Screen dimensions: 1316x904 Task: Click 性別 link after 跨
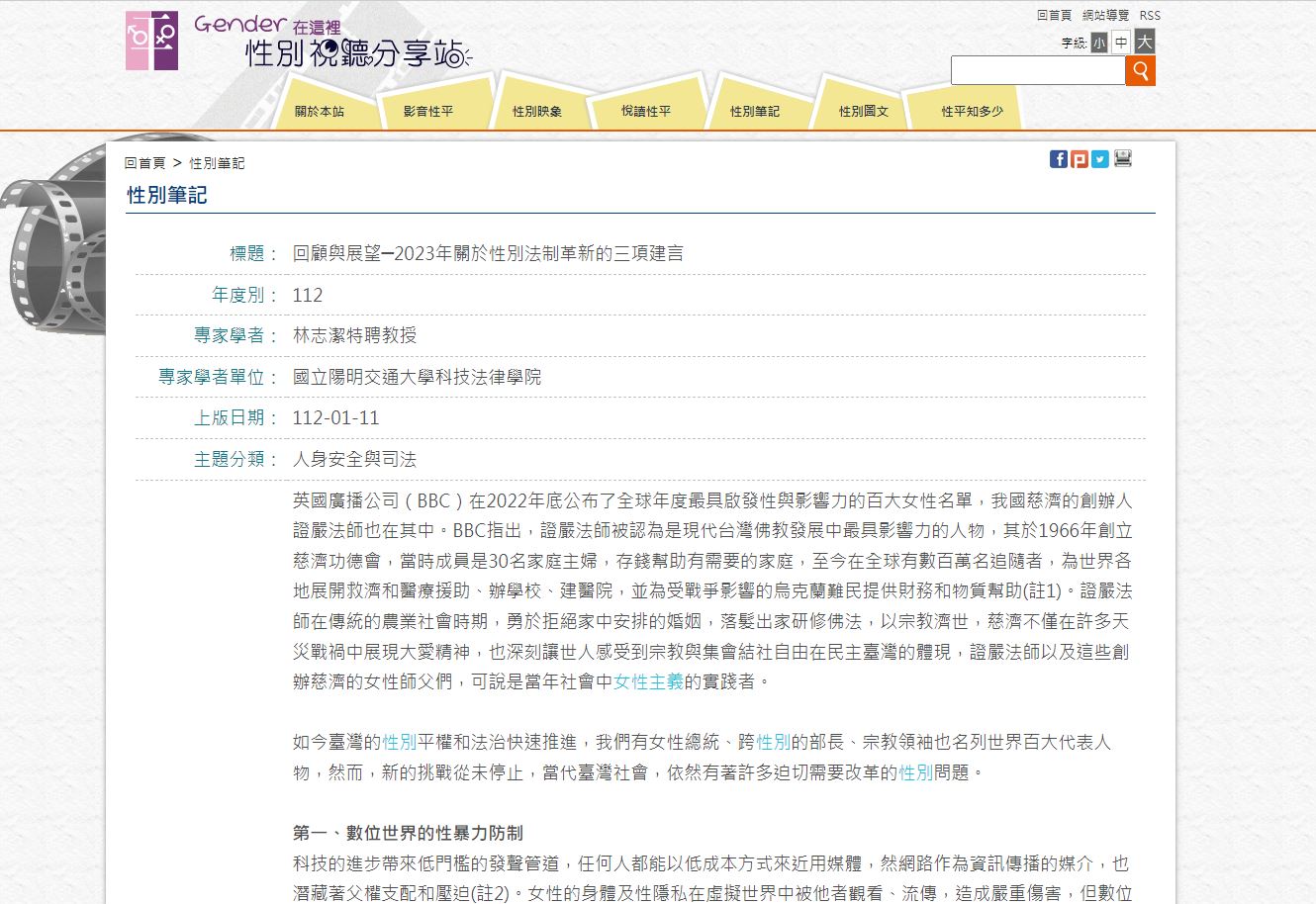click(774, 742)
